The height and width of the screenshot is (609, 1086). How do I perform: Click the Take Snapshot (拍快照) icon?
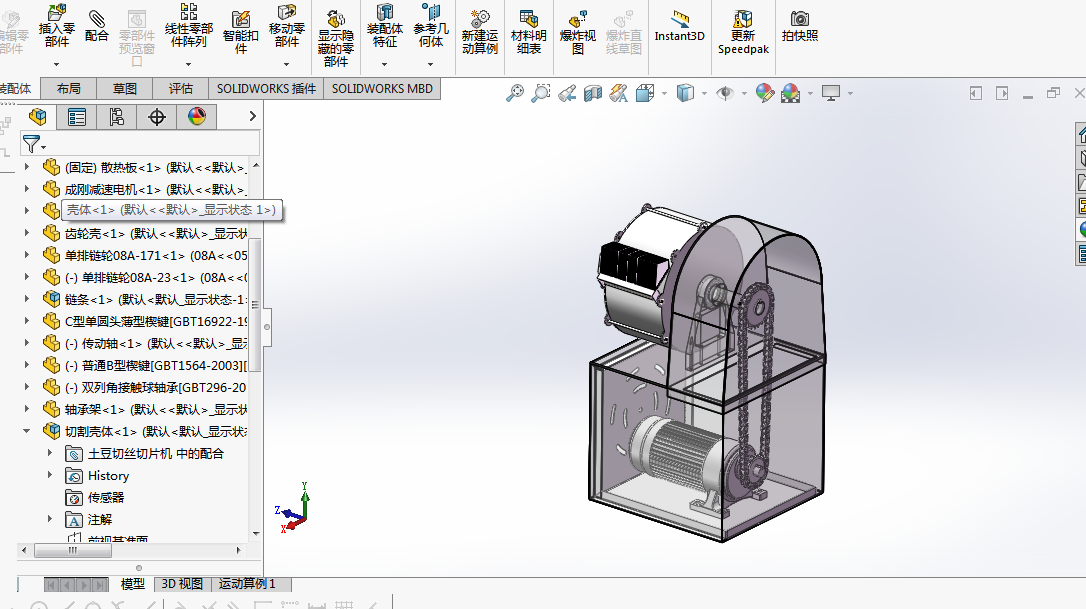[x=800, y=26]
